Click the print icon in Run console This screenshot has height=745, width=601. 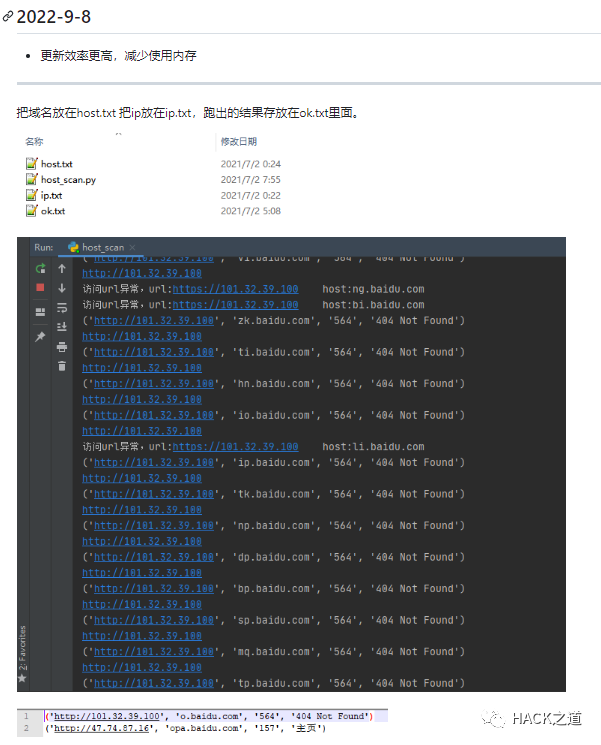click(62, 347)
